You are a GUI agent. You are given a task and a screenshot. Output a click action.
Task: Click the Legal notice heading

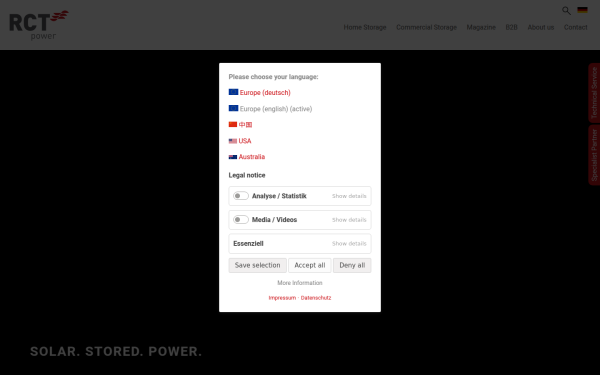(x=247, y=175)
